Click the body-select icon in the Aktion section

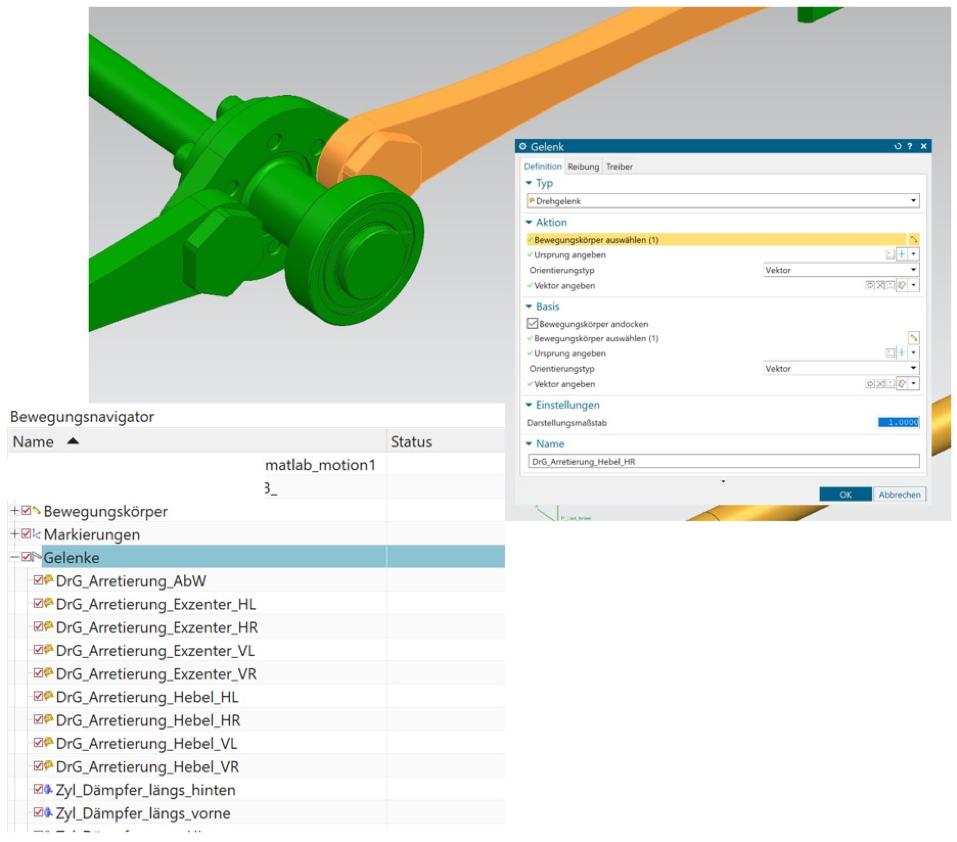tap(914, 240)
